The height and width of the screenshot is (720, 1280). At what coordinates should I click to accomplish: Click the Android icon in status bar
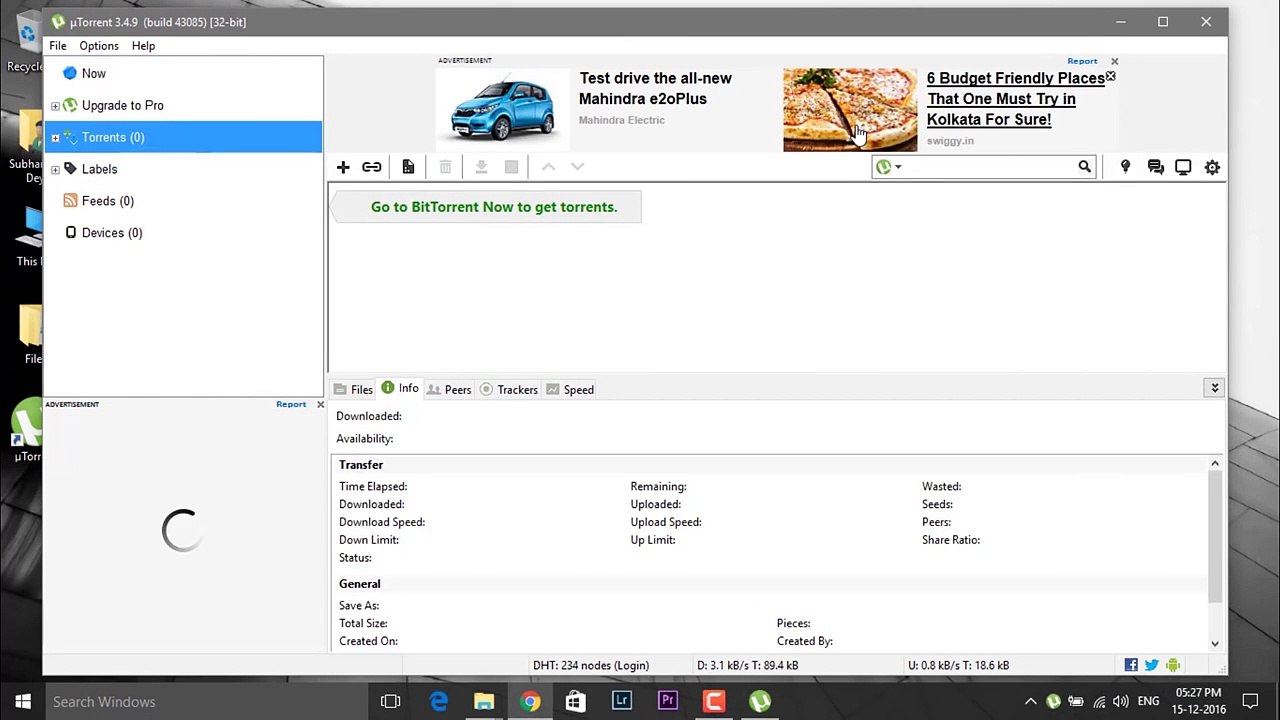(1173, 665)
